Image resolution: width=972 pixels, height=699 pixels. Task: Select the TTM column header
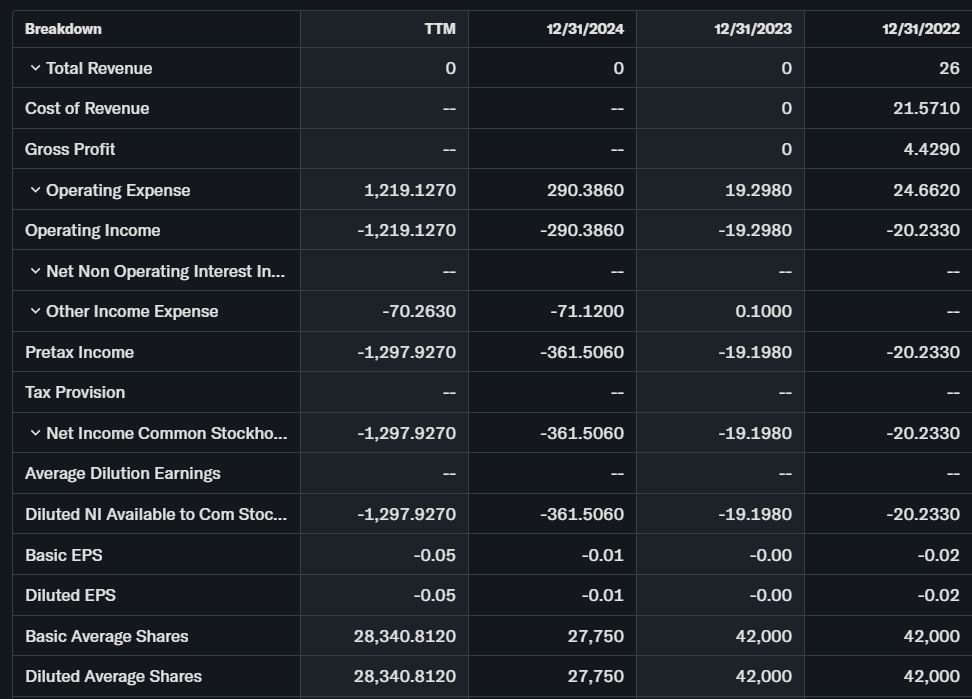[x=439, y=29]
